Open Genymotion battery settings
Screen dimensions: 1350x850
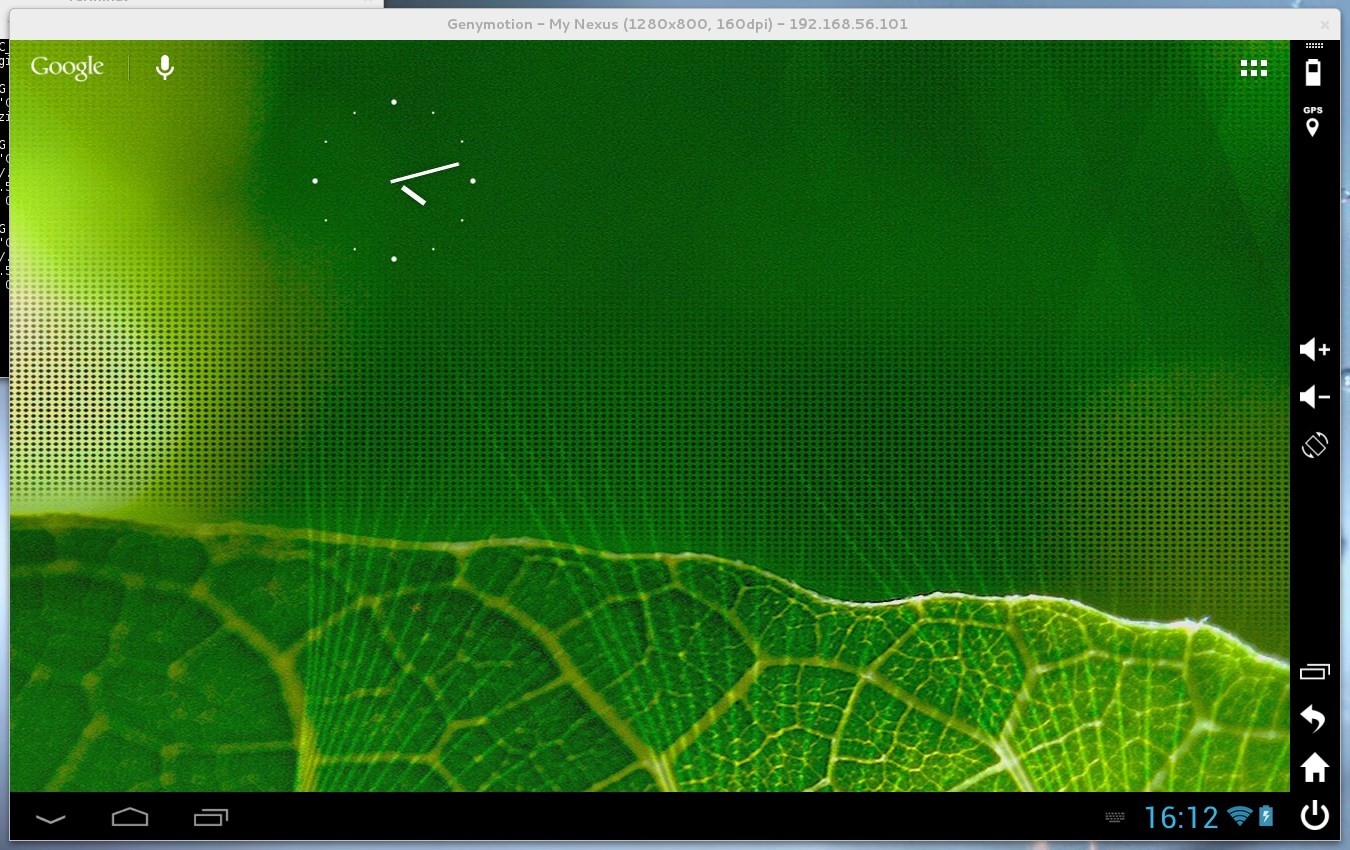pos(1313,72)
